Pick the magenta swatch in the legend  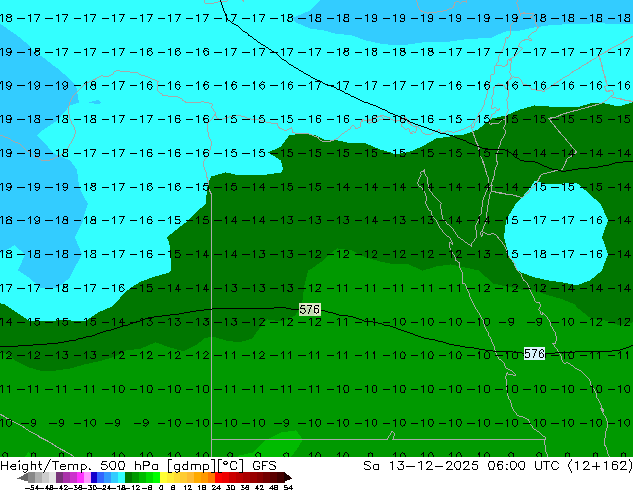[x=80, y=477]
